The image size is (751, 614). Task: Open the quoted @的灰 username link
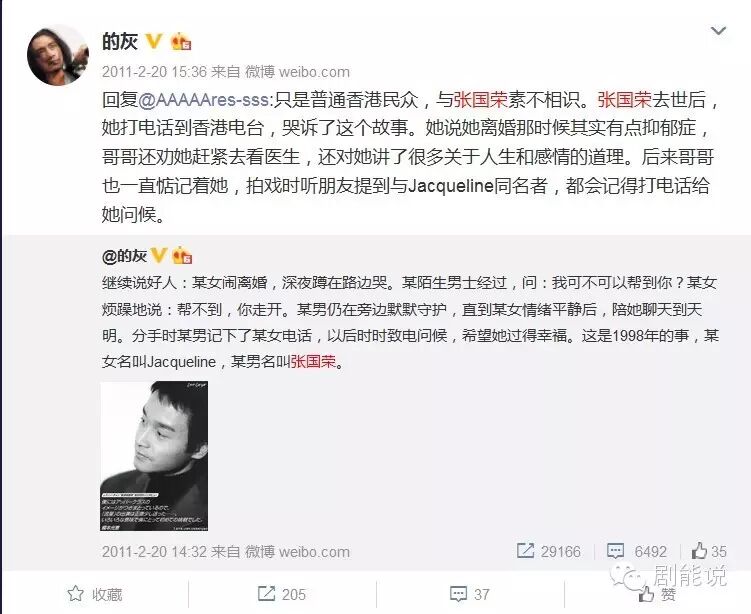pos(124,256)
